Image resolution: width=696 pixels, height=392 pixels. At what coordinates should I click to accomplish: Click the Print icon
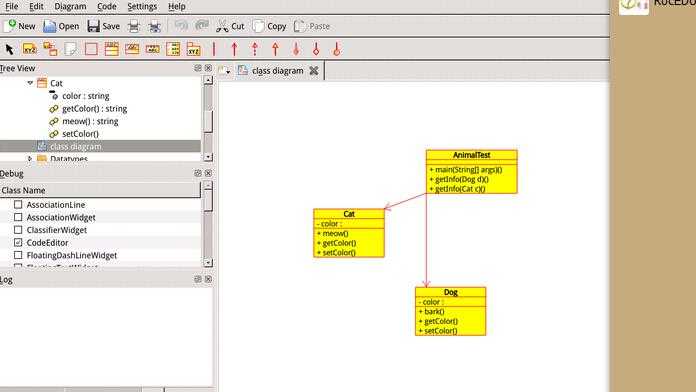[134, 27]
